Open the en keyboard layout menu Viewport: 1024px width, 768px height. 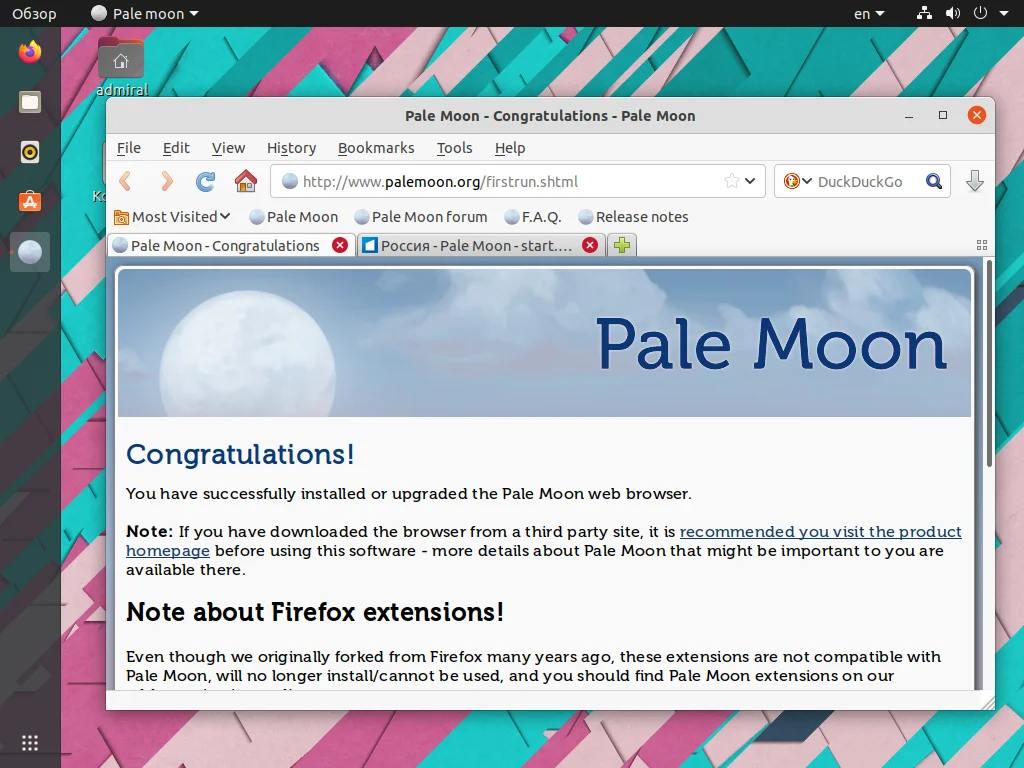[869, 13]
